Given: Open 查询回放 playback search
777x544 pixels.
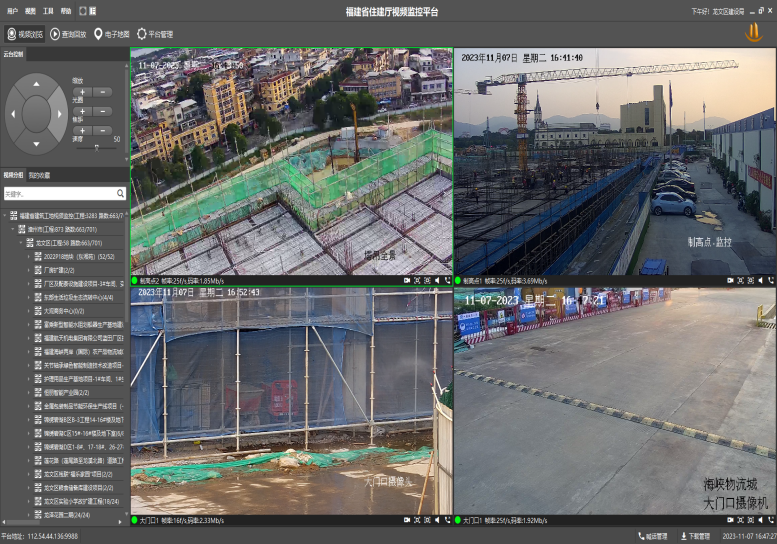Looking at the screenshot, I should tap(68, 34).
